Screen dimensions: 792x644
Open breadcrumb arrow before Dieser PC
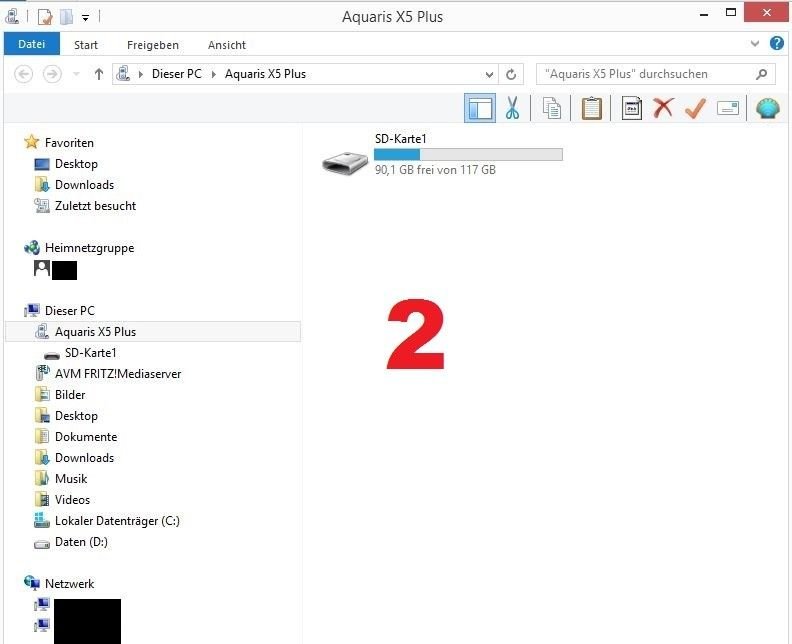pyautogui.click(x=141, y=74)
